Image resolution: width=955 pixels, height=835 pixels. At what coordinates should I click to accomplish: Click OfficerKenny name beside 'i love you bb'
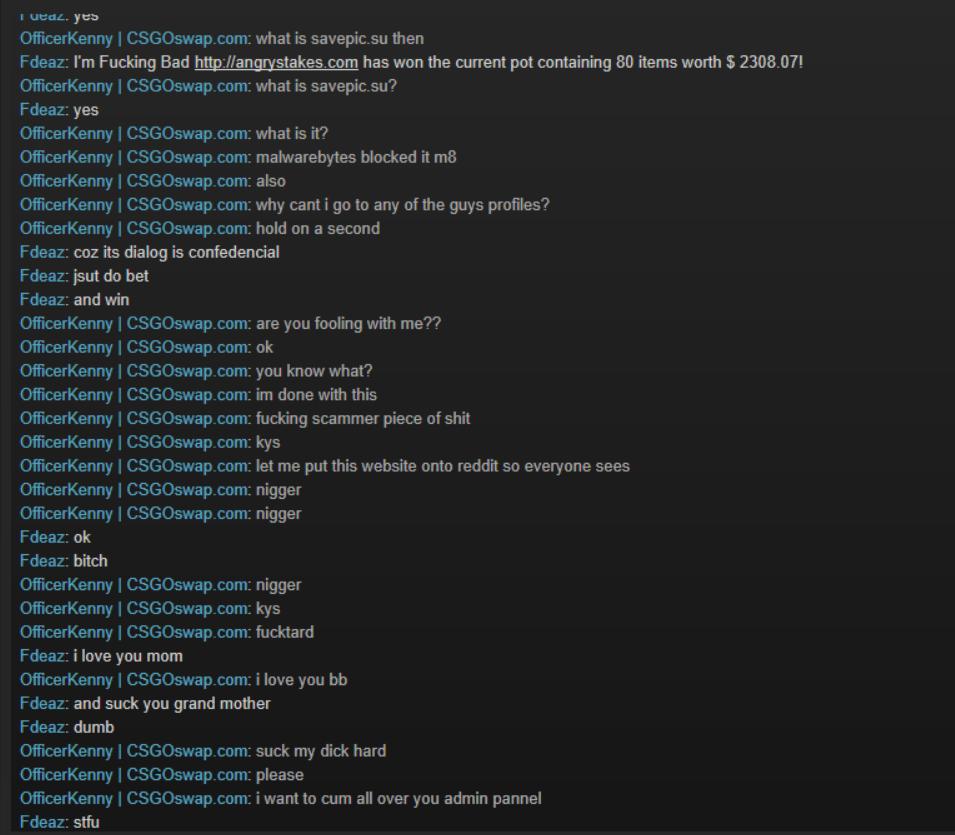(134, 680)
